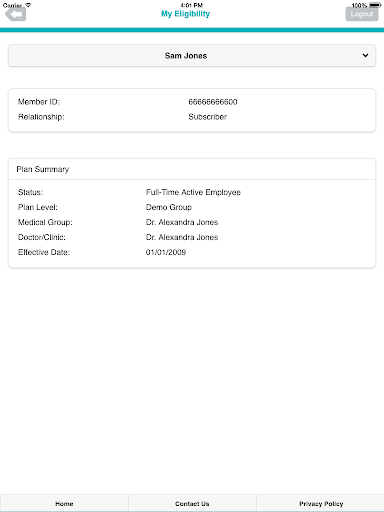Open the Contact Us tab
The image size is (384, 512).
192,503
